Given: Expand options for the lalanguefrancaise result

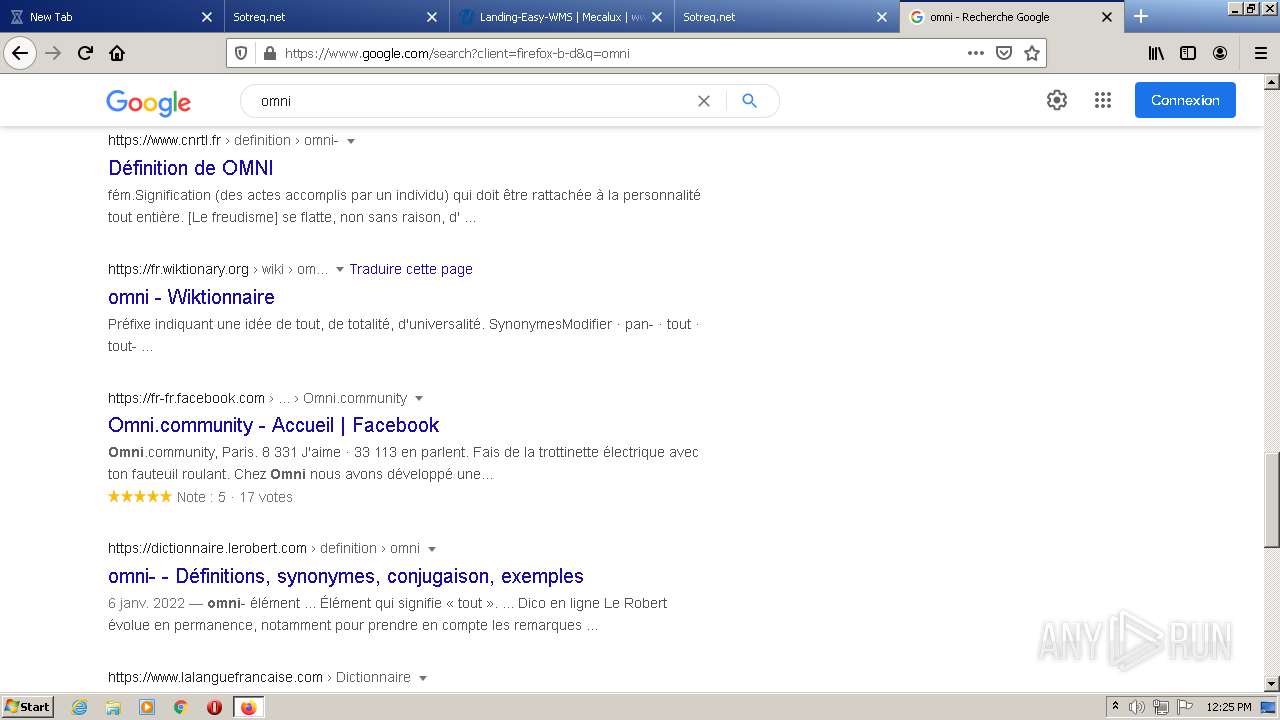Looking at the screenshot, I should click(x=423, y=678).
